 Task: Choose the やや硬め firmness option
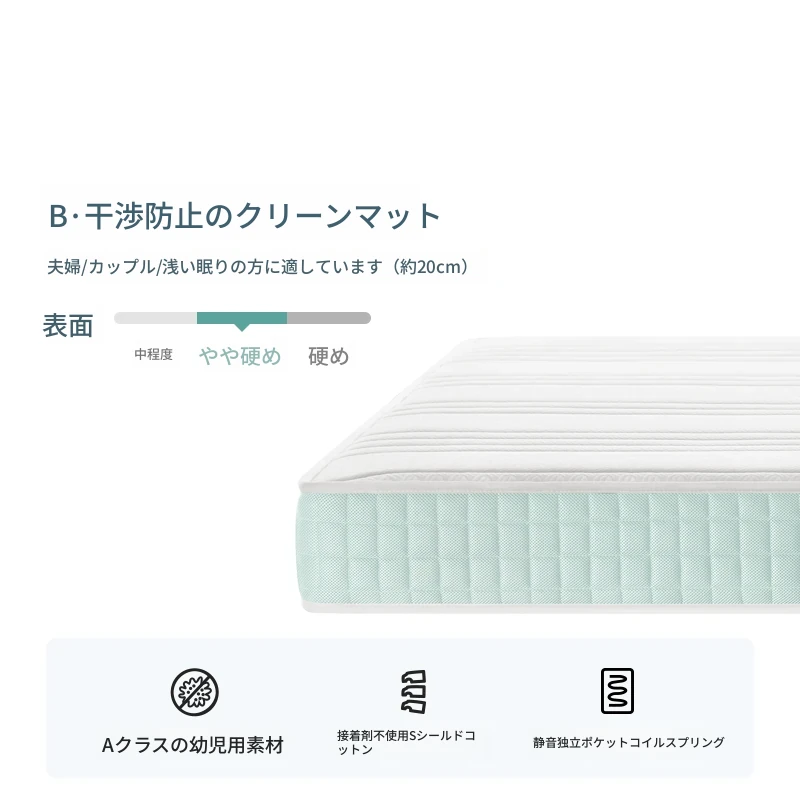click(240, 356)
